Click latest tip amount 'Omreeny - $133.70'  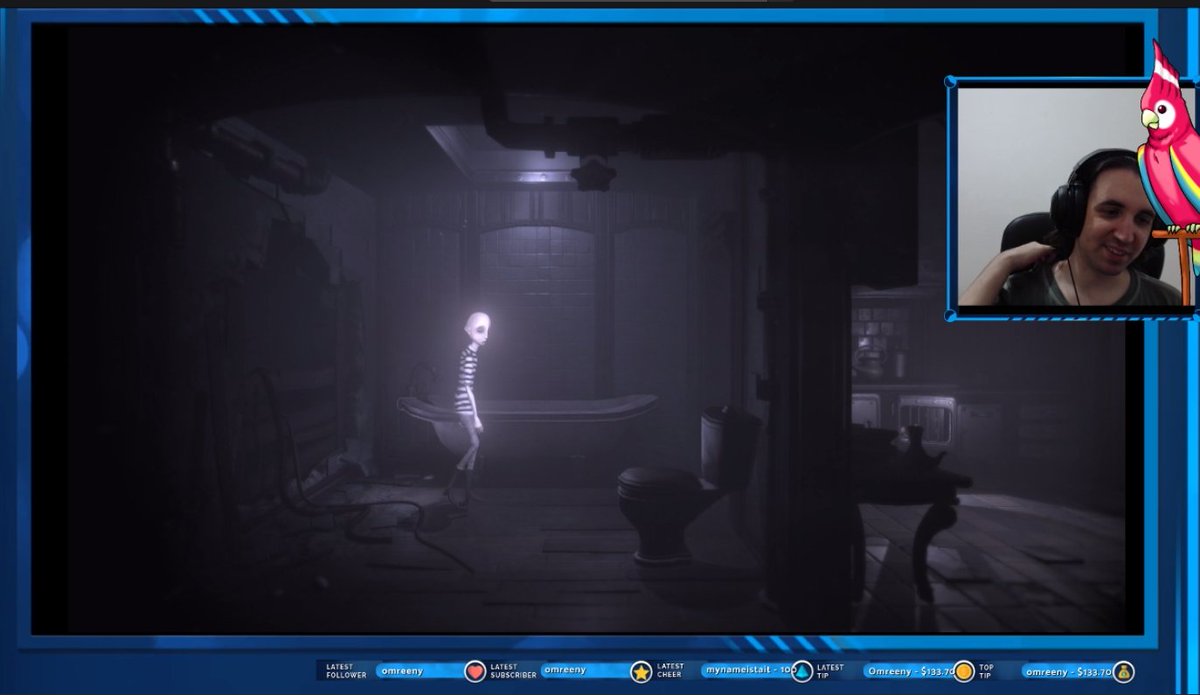(x=909, y=671)
